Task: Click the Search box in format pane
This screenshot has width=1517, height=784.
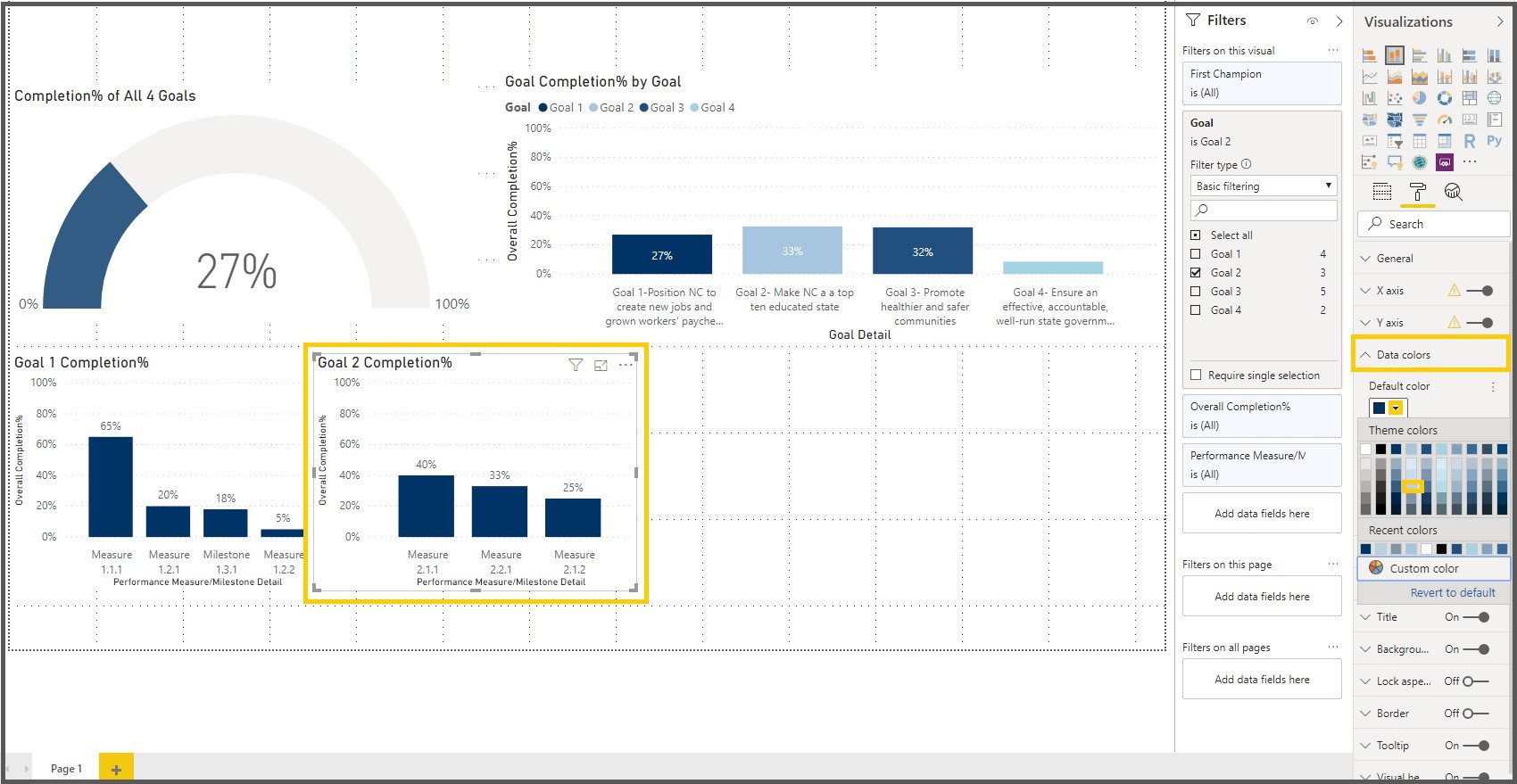Action: [x=1433, y=224]
